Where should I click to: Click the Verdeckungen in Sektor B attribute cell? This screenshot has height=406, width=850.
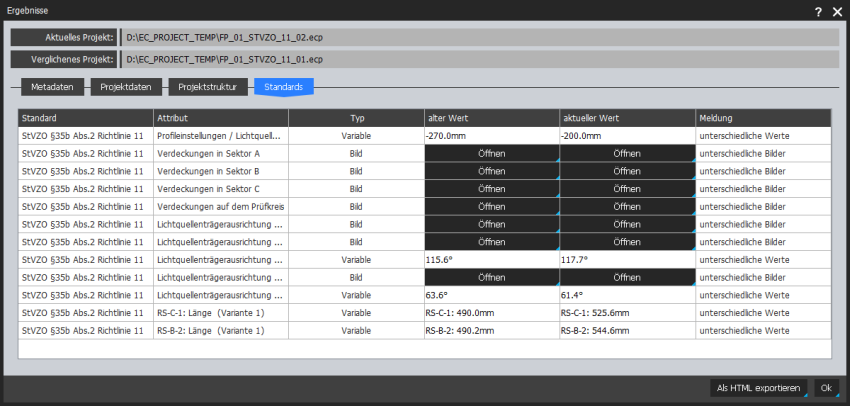point(221,171)
